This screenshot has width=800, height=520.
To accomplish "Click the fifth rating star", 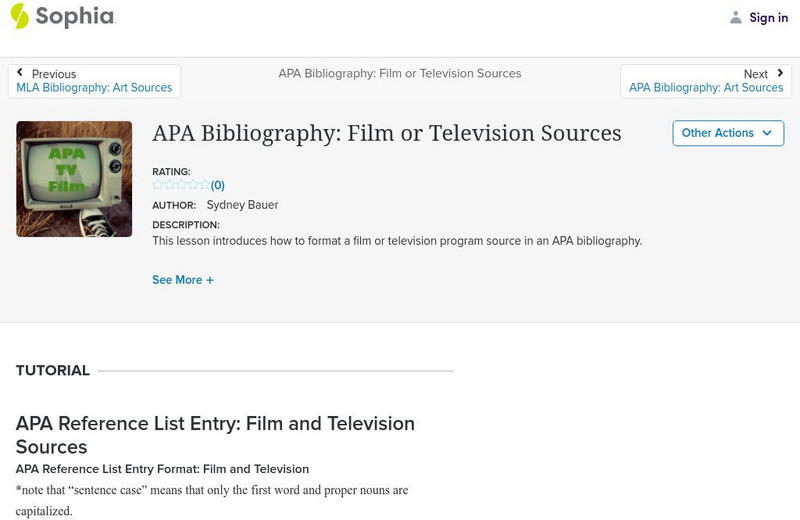I will coord(205,185).
